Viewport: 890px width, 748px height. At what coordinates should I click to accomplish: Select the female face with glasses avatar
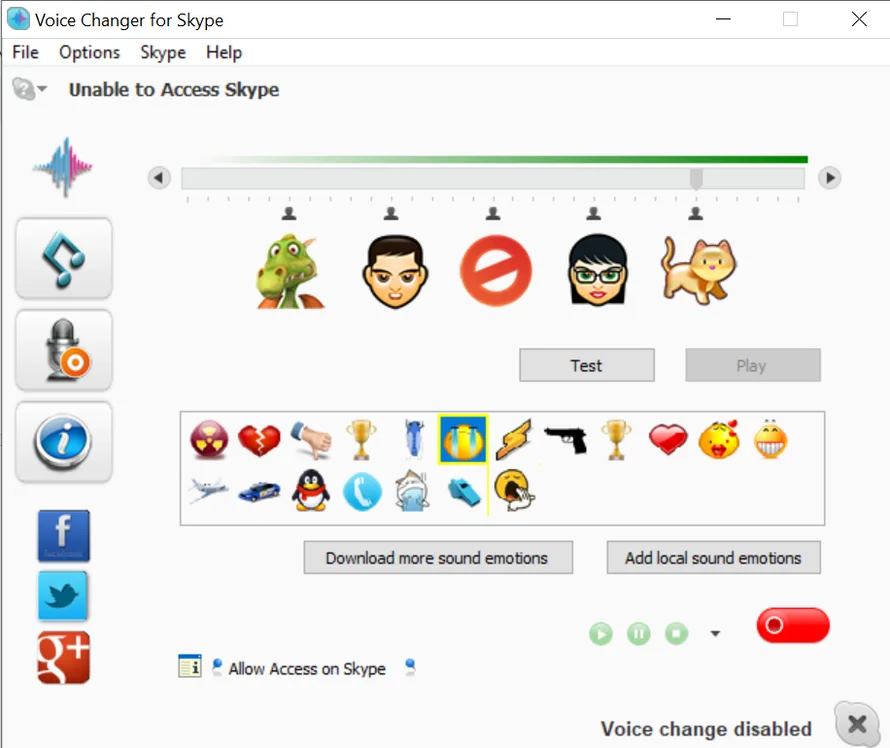click(597, 270)
